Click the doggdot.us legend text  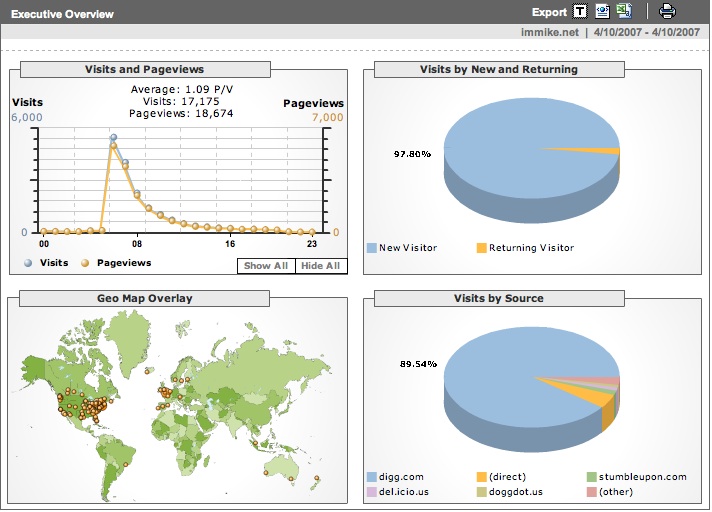click(x=516, y=492)
